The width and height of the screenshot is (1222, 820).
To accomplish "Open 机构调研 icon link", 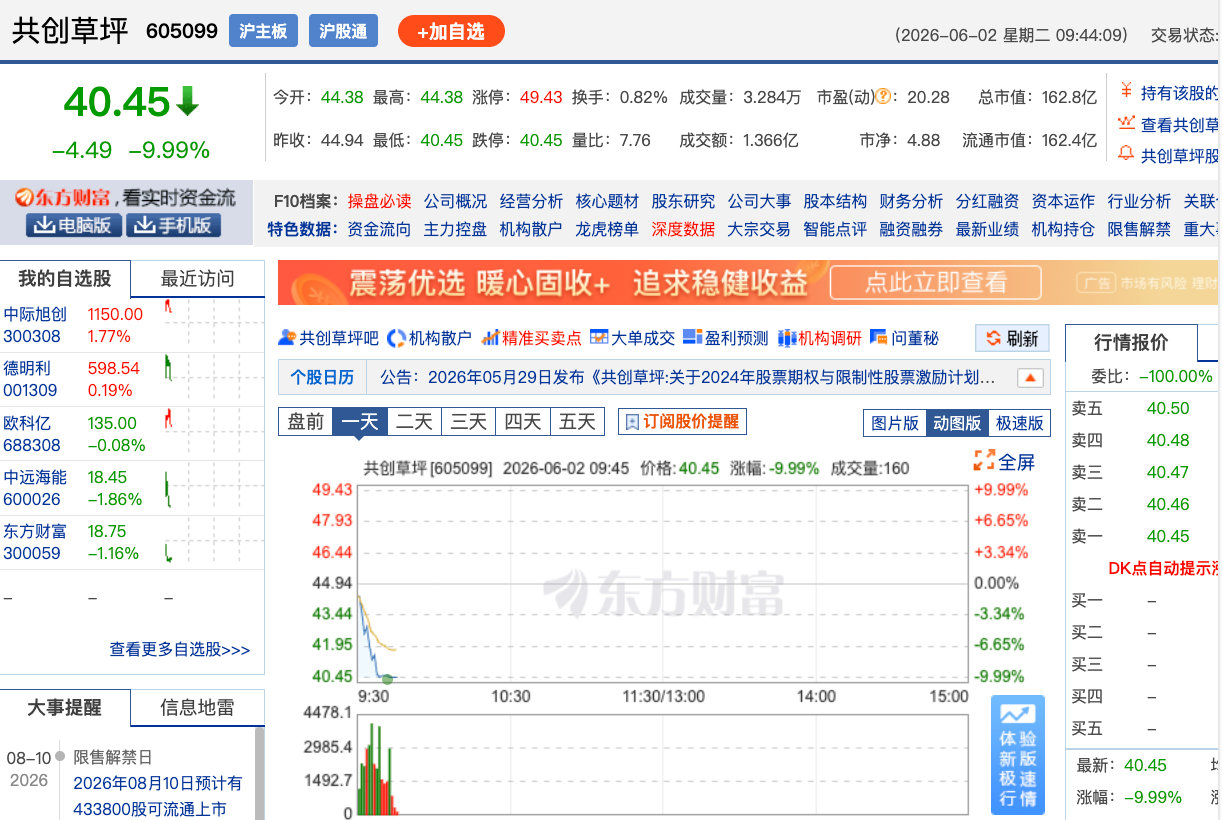I will pos(820,338).
